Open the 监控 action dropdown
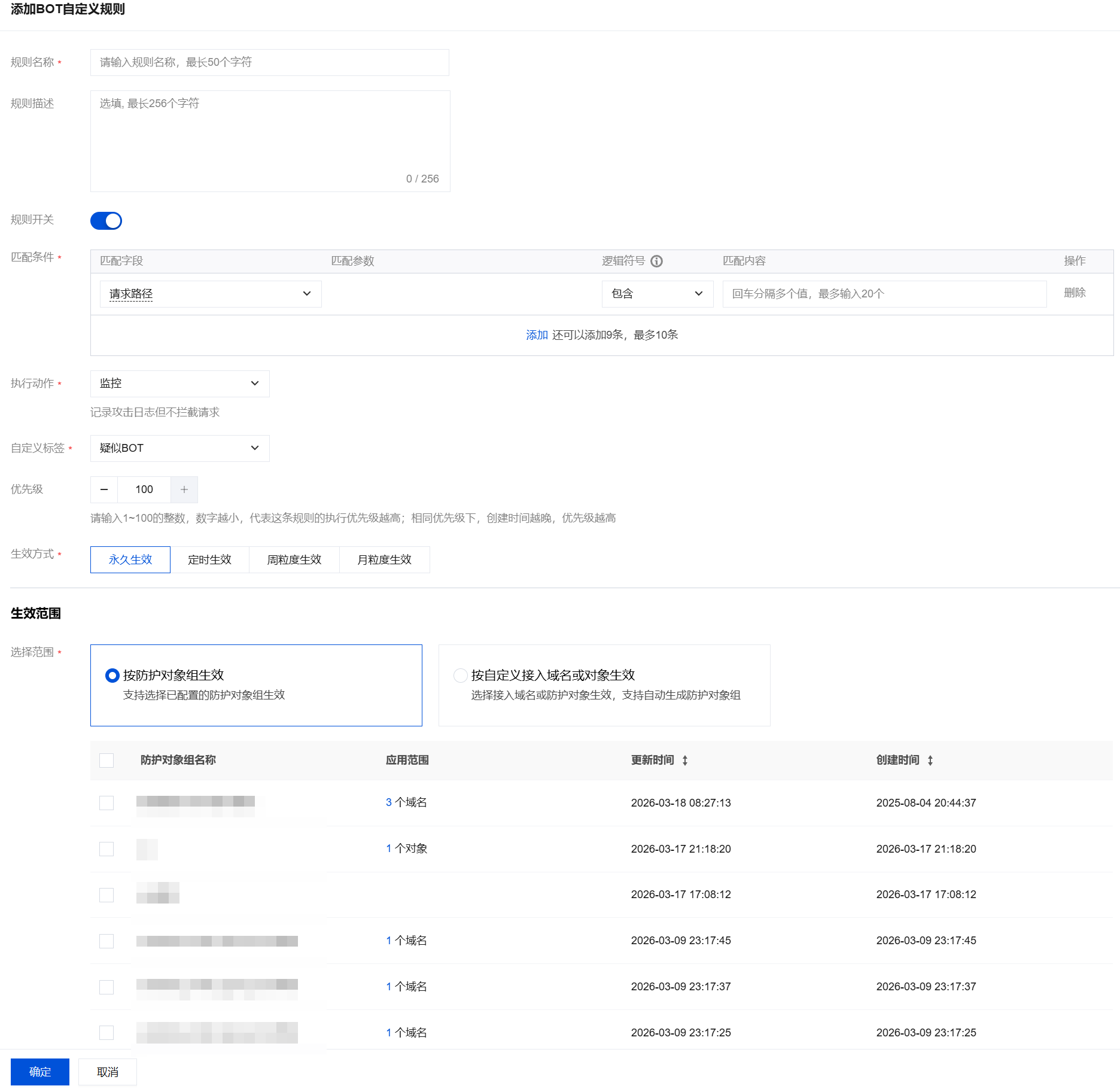 click(179, 384)
